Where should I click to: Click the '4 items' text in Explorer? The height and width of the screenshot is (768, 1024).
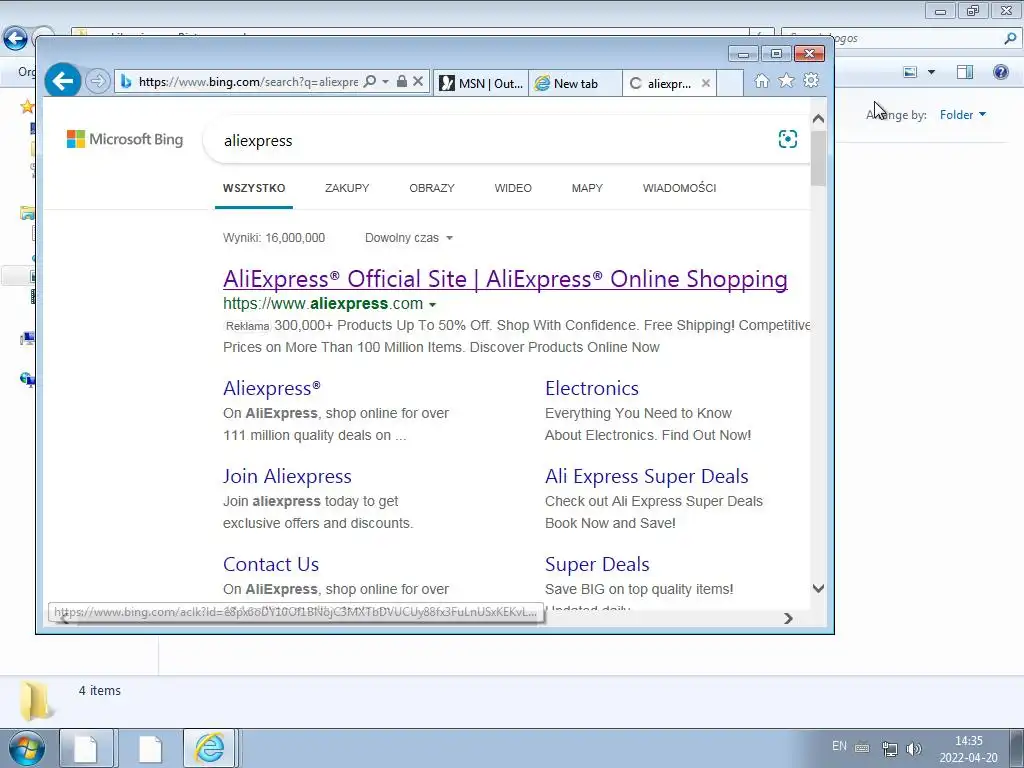100,690
